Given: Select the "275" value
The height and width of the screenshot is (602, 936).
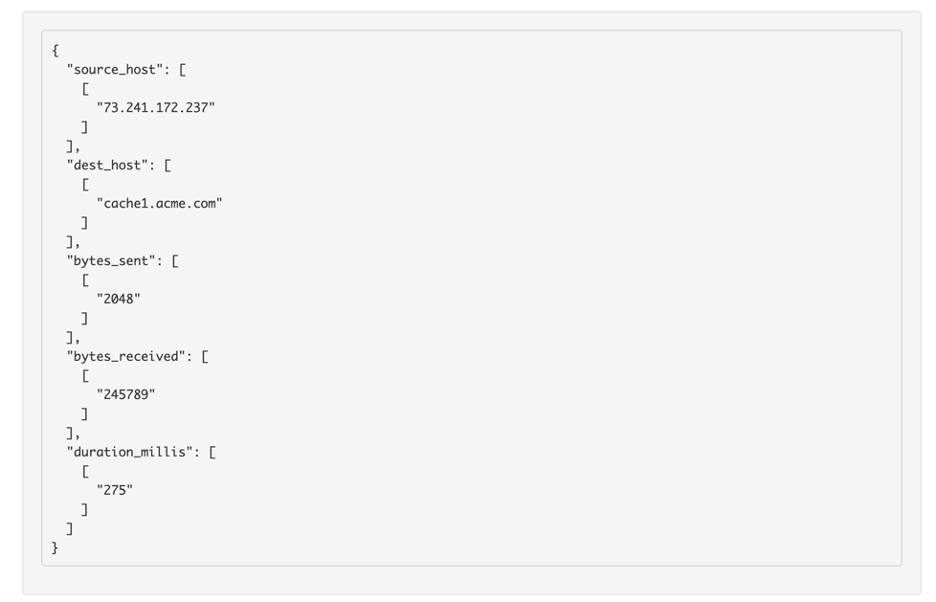Looking at the screenshot, I should pos(115,490).
